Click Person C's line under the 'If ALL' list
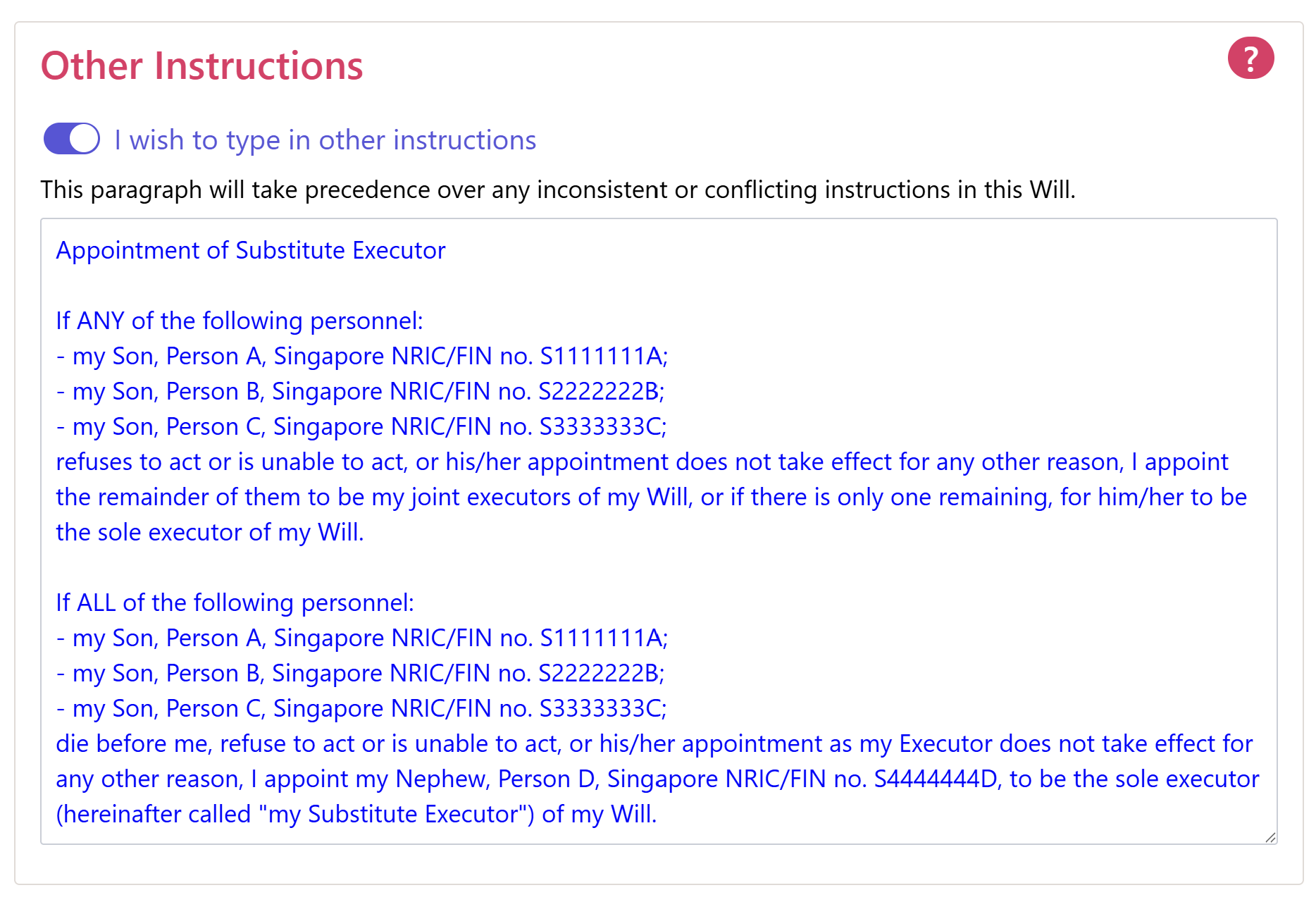 coord(361,708)
